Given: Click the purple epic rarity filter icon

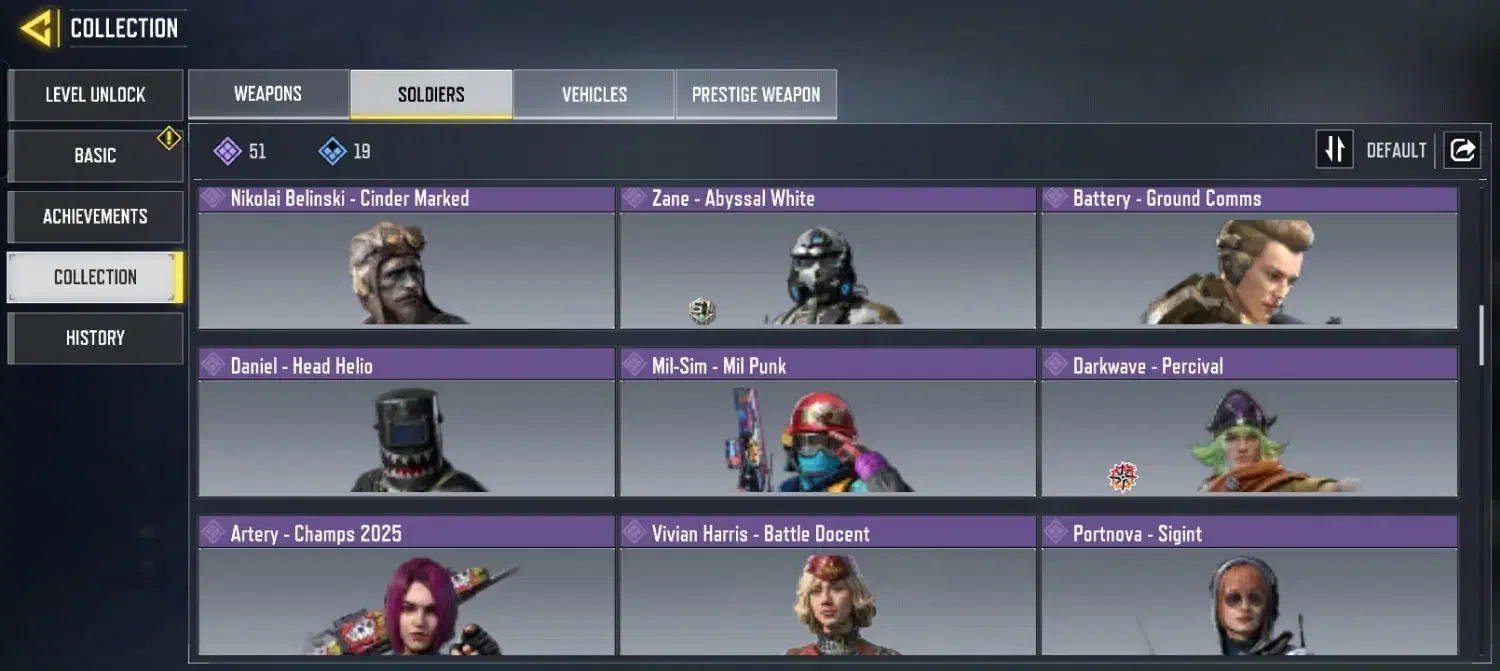Looking at the screenshot, I should tap(228, 151).
